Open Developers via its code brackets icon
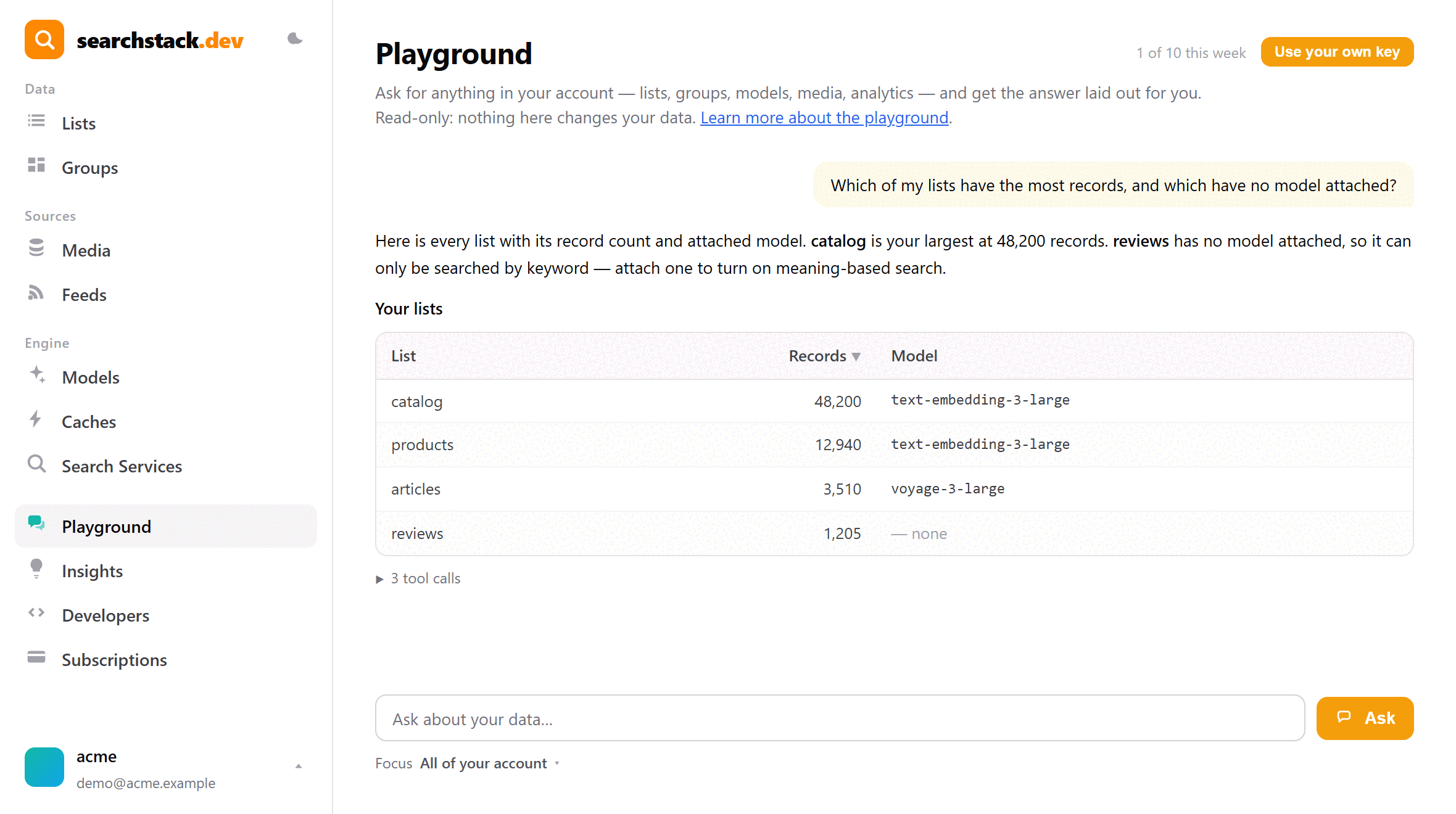This screenshot has height=814, width=1456. coord(36,613)
